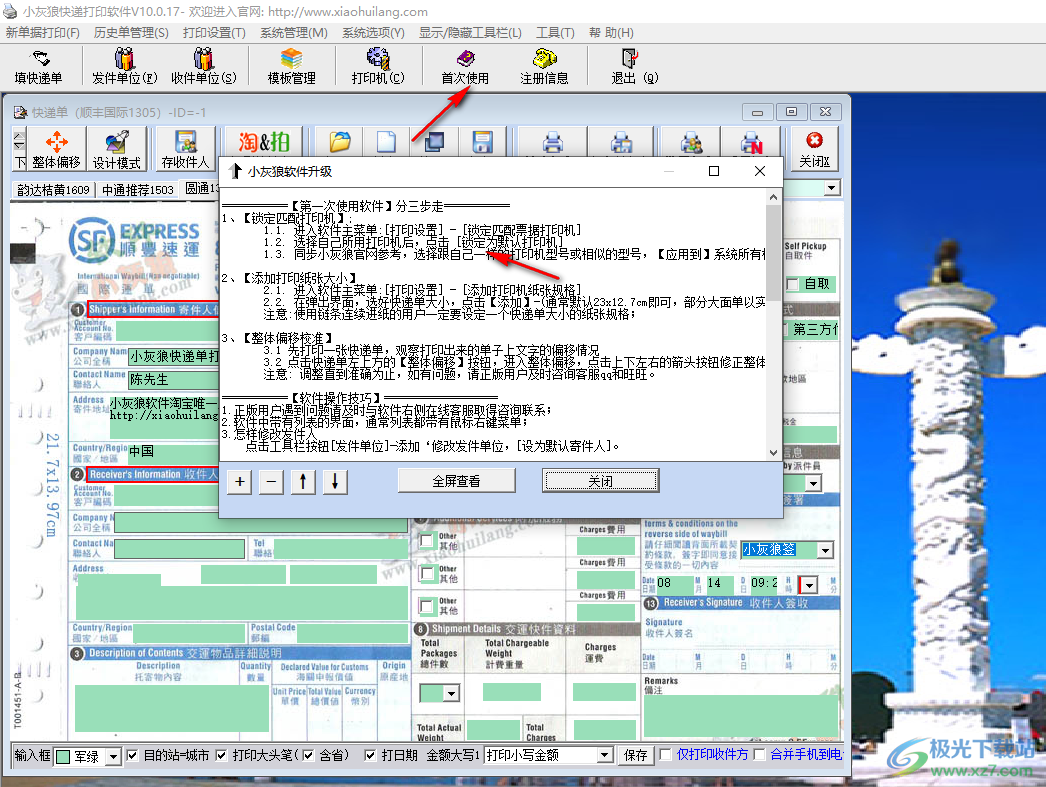
Task: Click the printer icon with red N
Action: (x=751, y=142)
